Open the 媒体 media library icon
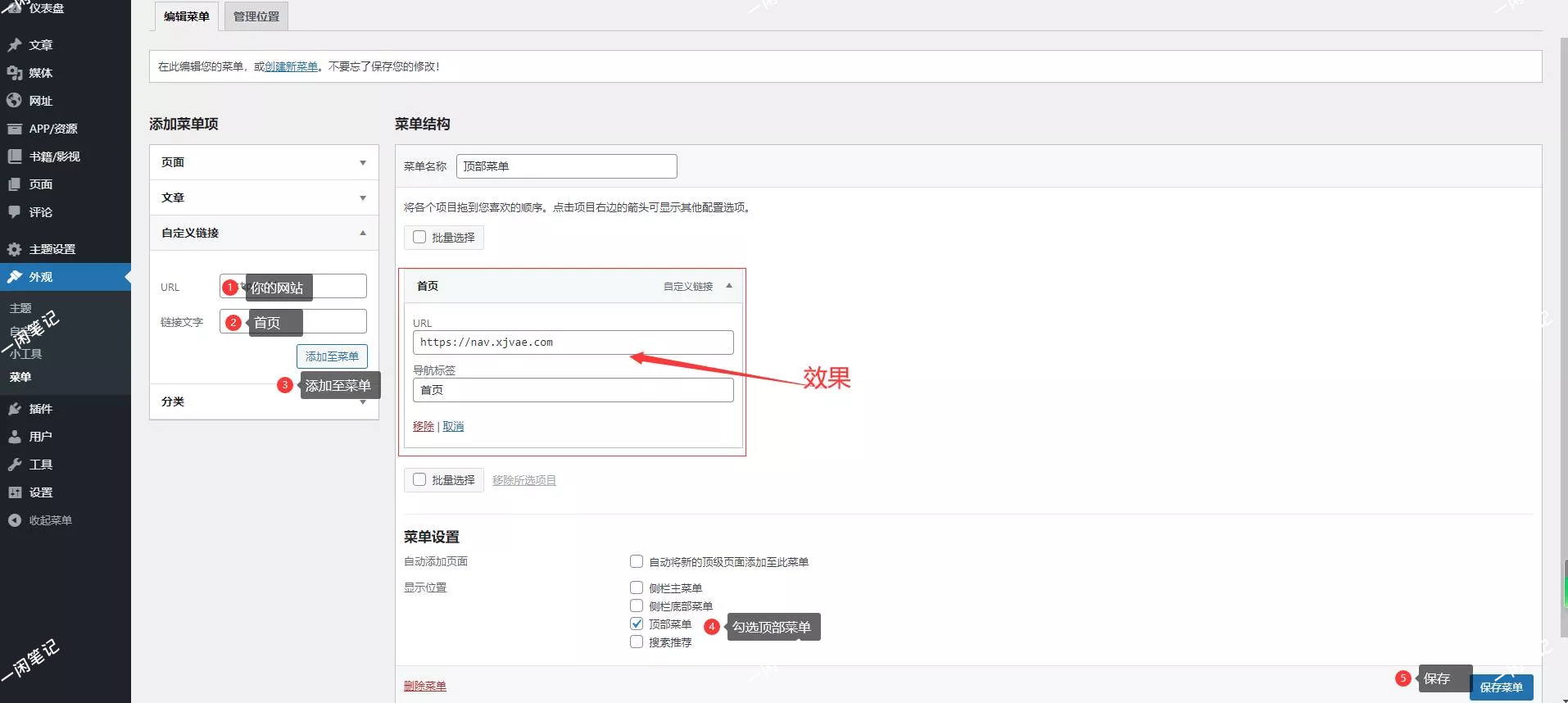This screenshot has height=703, width=1568. [14, 73]
